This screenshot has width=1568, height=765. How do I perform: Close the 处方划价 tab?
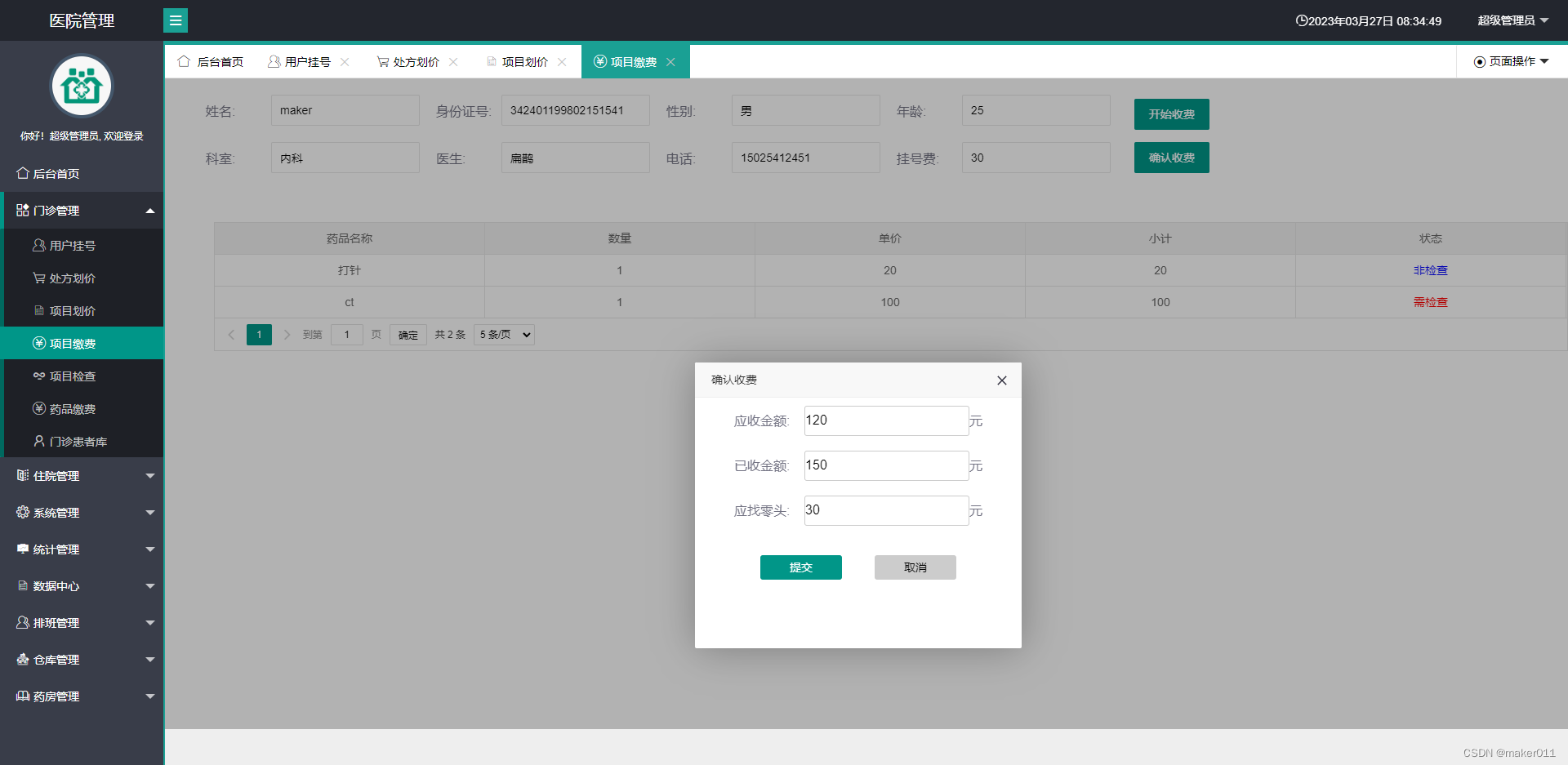[x=453, y=62]
